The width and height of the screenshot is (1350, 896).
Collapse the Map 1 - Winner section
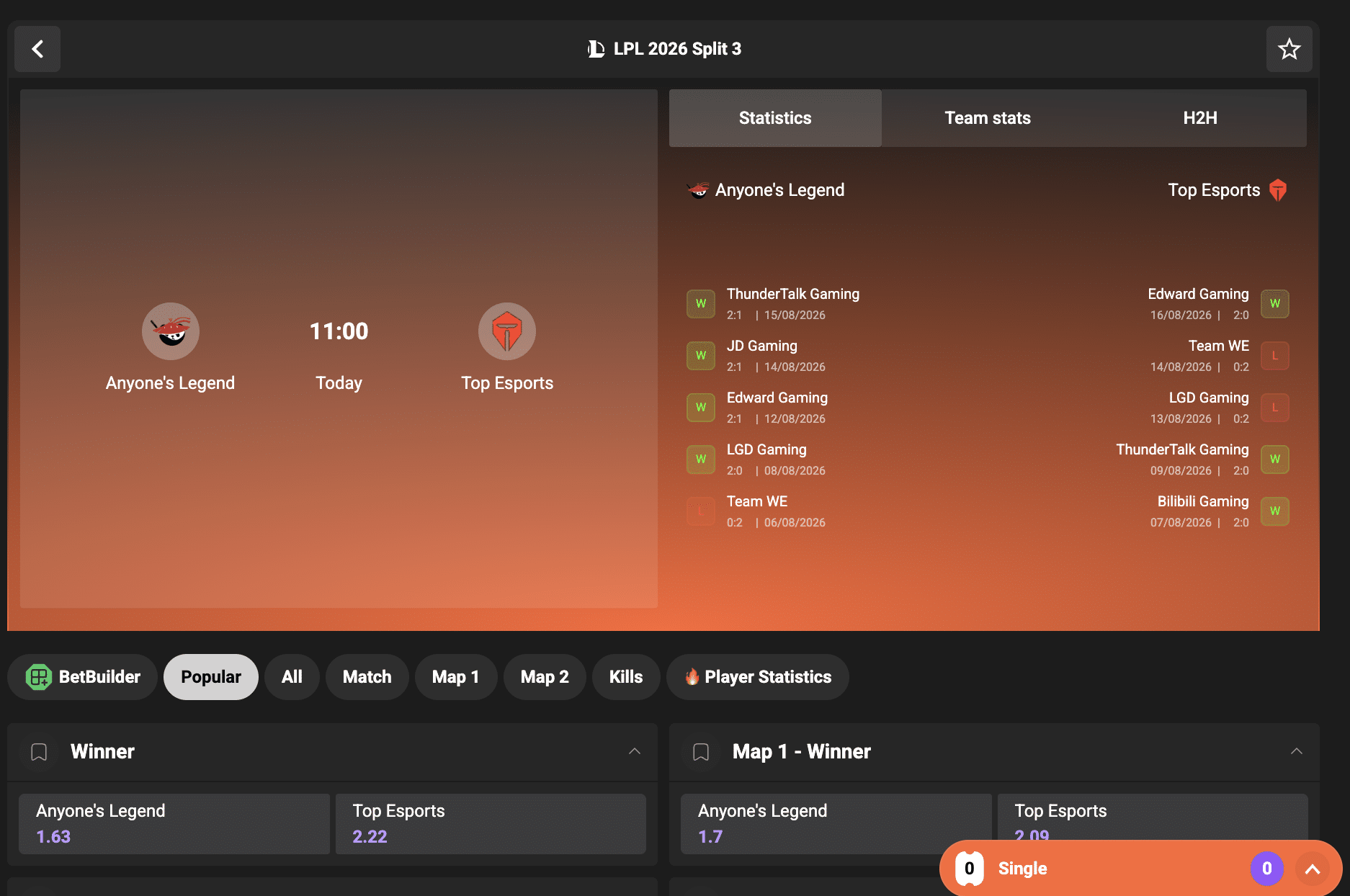1297,751
